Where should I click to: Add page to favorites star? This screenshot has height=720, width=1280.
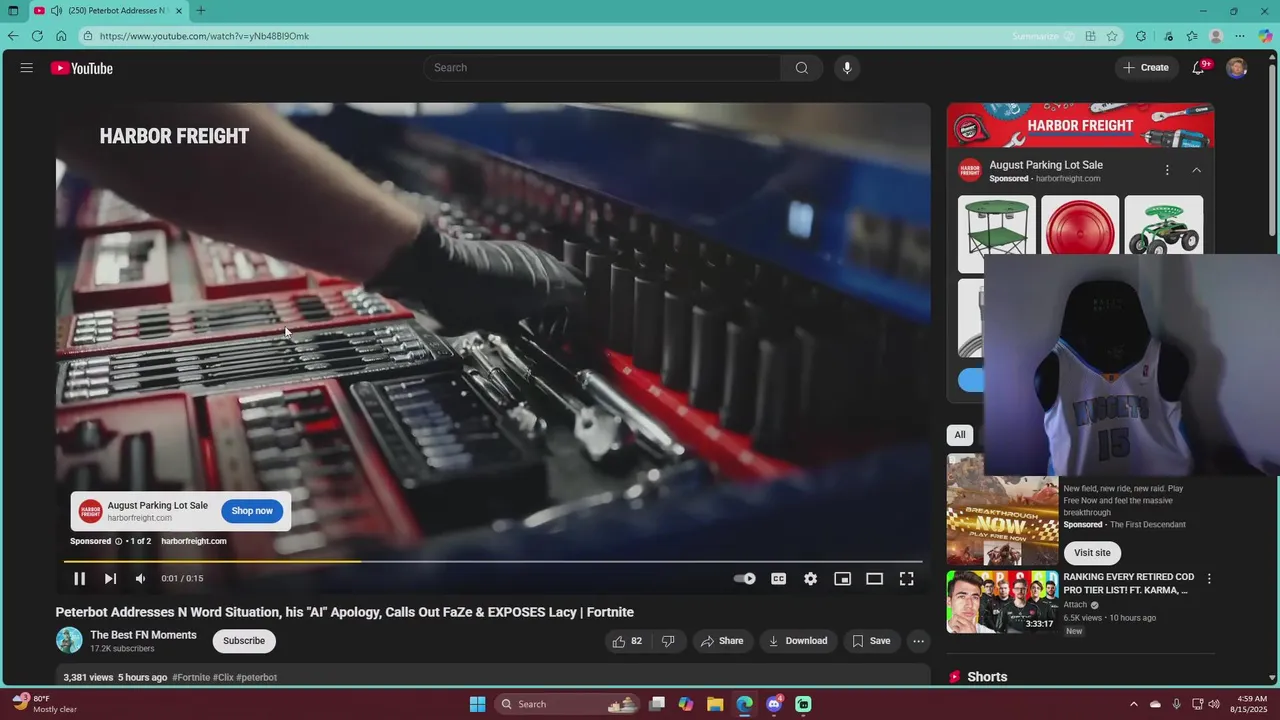(1112, 36)
